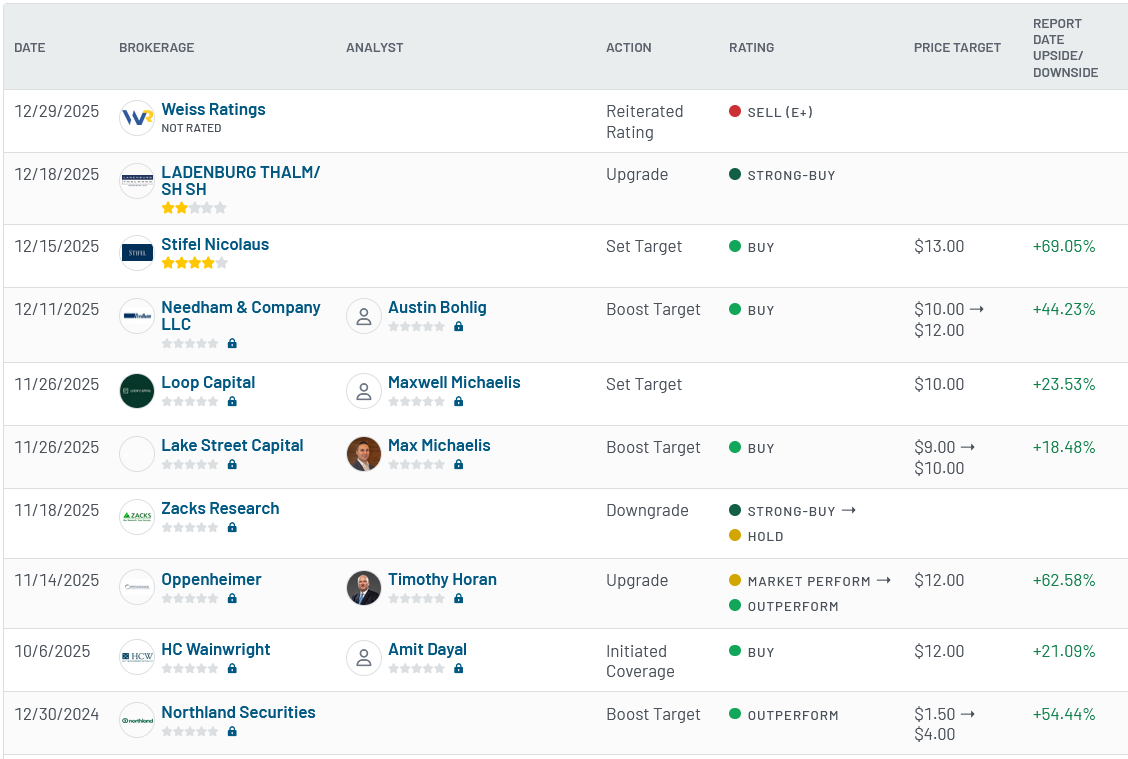Click Stifel Nicolaus's four-star rating

point(194,263)
